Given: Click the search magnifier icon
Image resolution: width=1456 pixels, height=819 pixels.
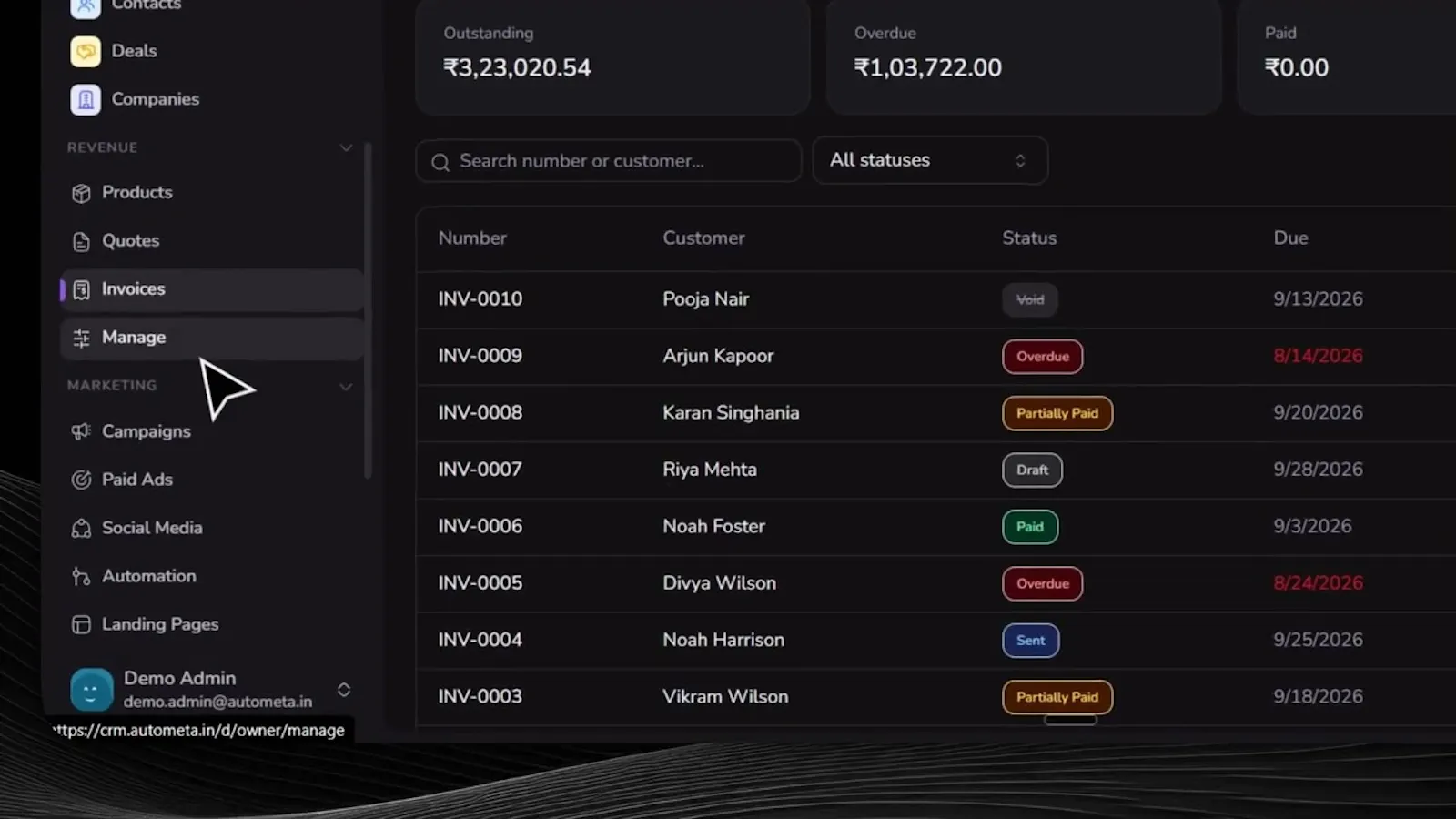Looking at the screenshot, I should coord(440,162).
